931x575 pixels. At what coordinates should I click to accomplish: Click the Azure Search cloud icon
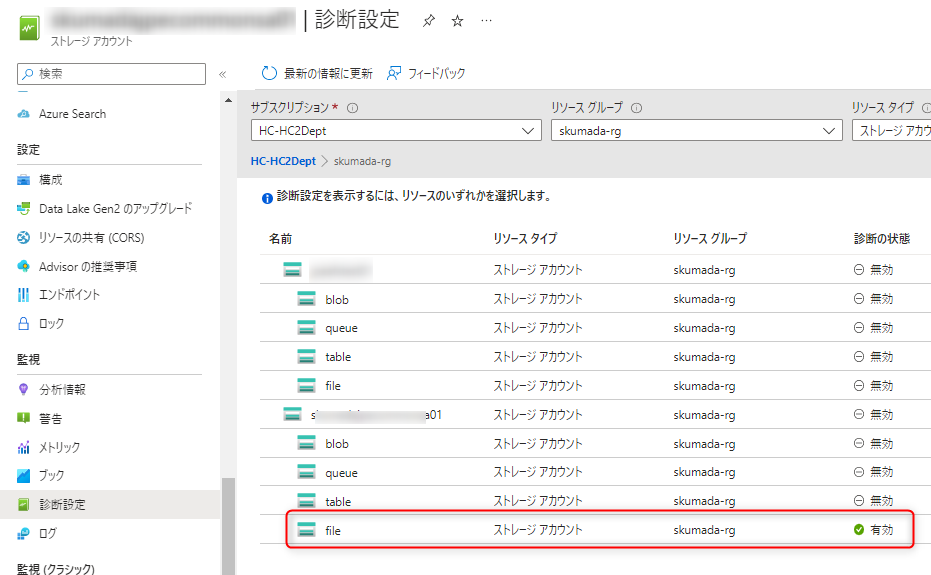(x=23, y=114)
